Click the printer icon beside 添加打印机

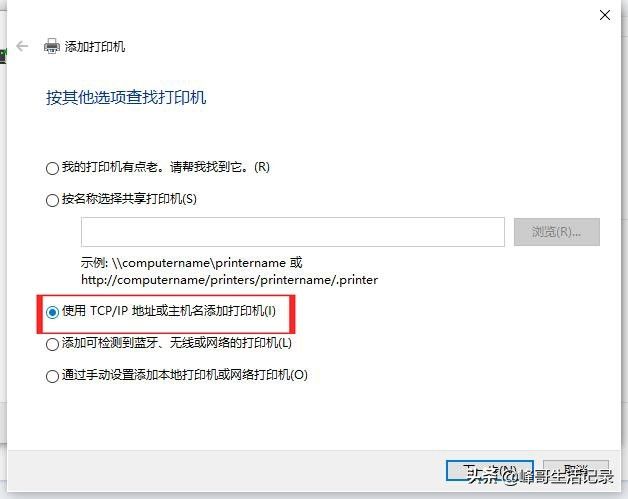[52, 46]
